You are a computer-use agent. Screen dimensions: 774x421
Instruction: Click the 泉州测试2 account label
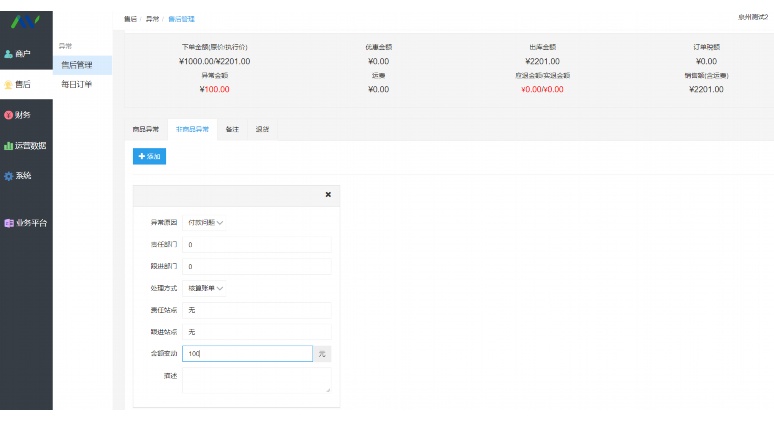(x=753, y=17)
